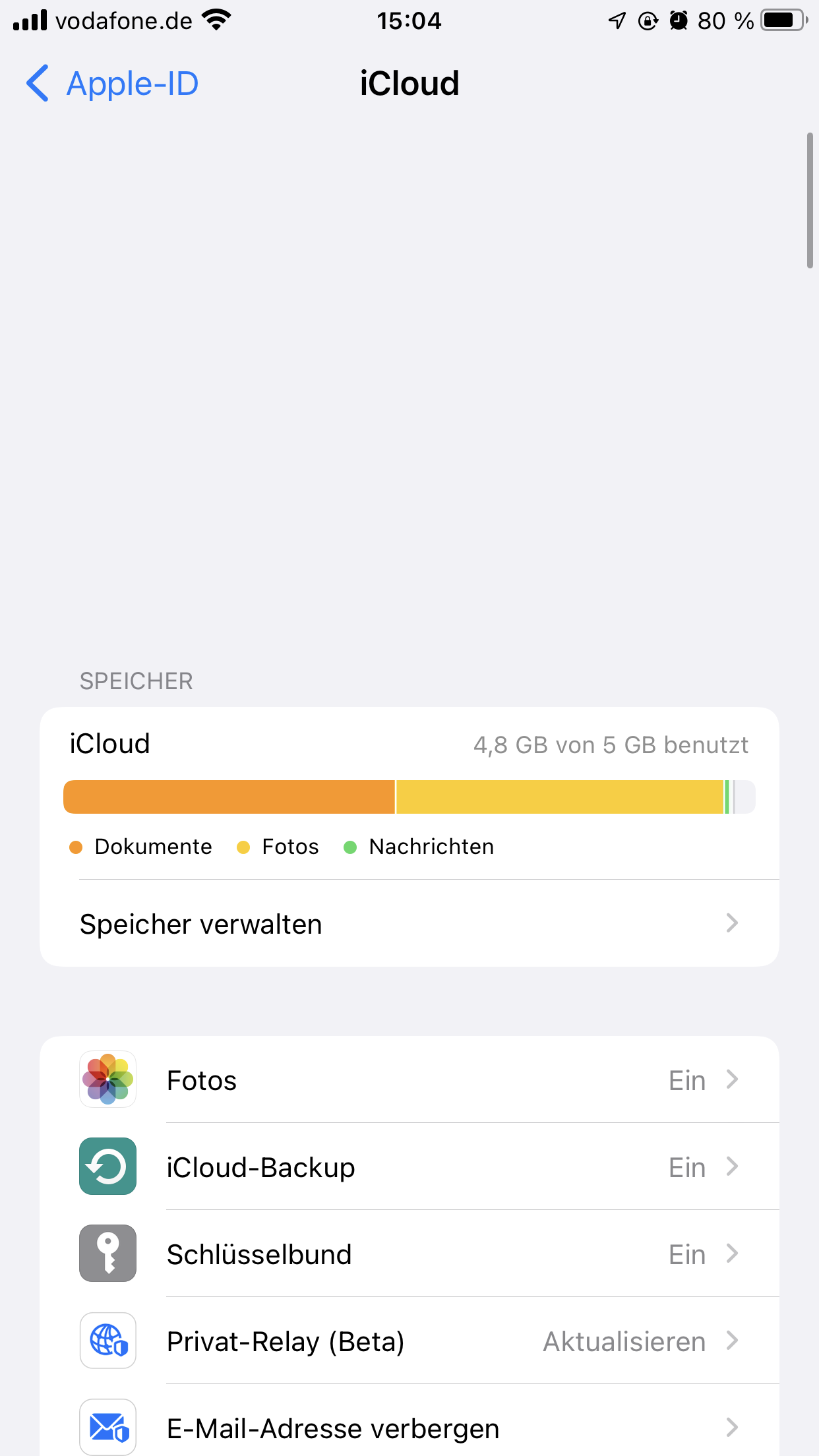Expand Privat-Relay Aktualisieren chevron

coord(732,1341)
